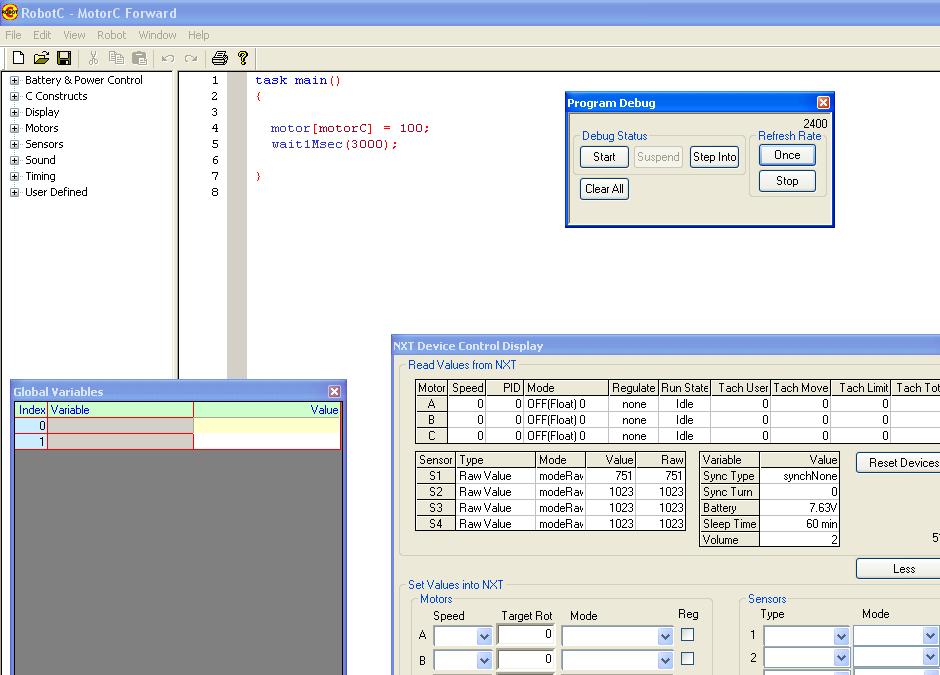
Task: Click the 'wait1Msec(3000);' code line
Action: click(x=334, y=144)
